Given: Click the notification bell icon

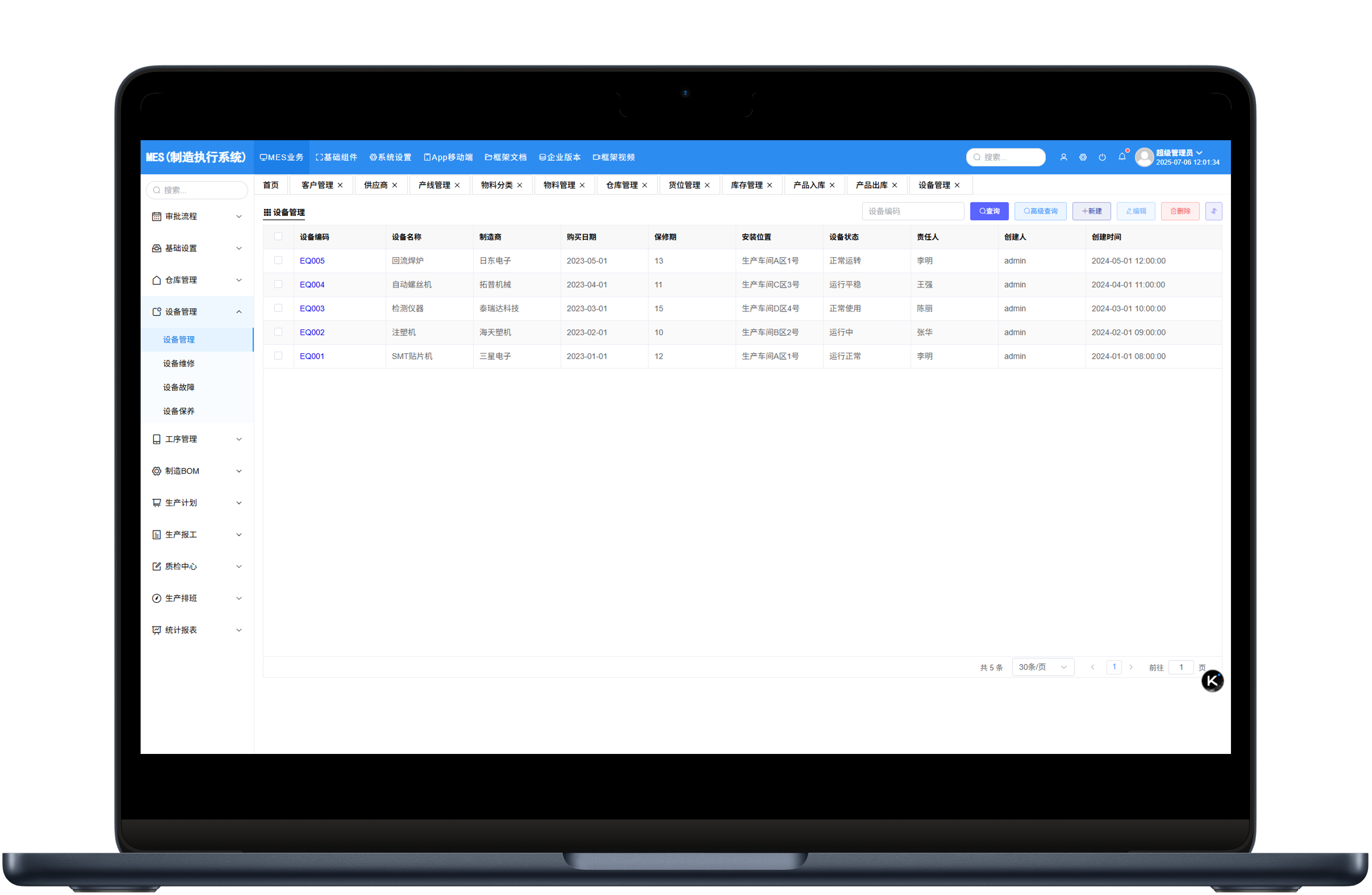Looking at the screenshot, I should click(x=1122, y=157).
